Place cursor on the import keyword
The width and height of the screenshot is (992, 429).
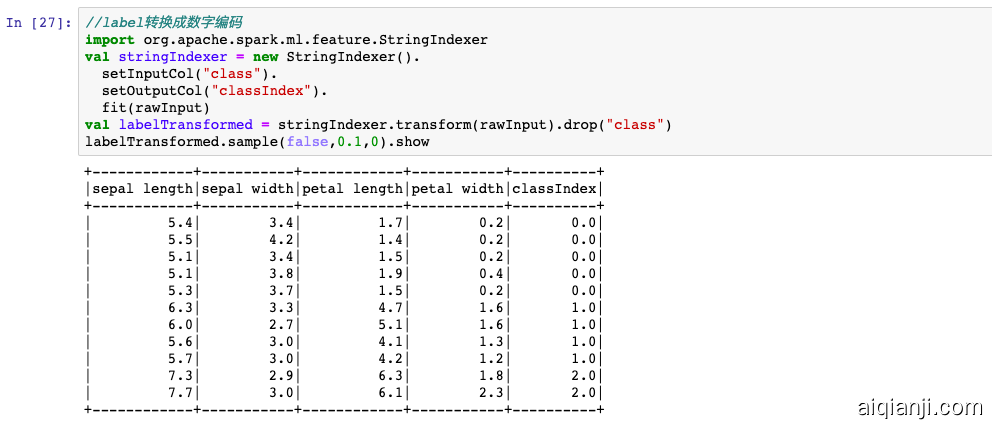point(110,40)
